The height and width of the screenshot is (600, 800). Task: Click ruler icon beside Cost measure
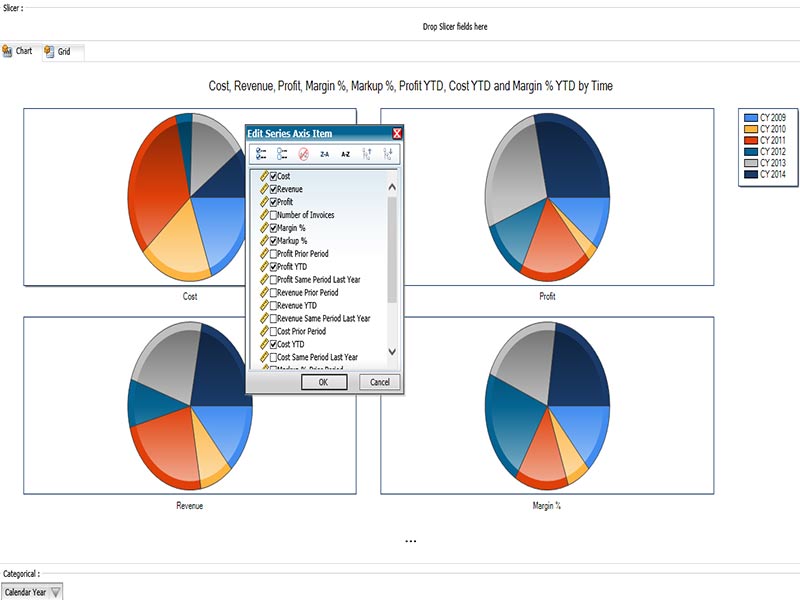(x=264, y=176)
